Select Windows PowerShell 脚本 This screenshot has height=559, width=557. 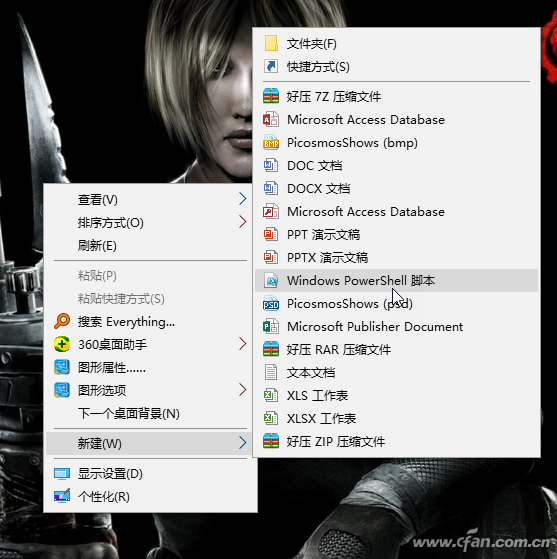pyautogui.click(x=397, y=281)
